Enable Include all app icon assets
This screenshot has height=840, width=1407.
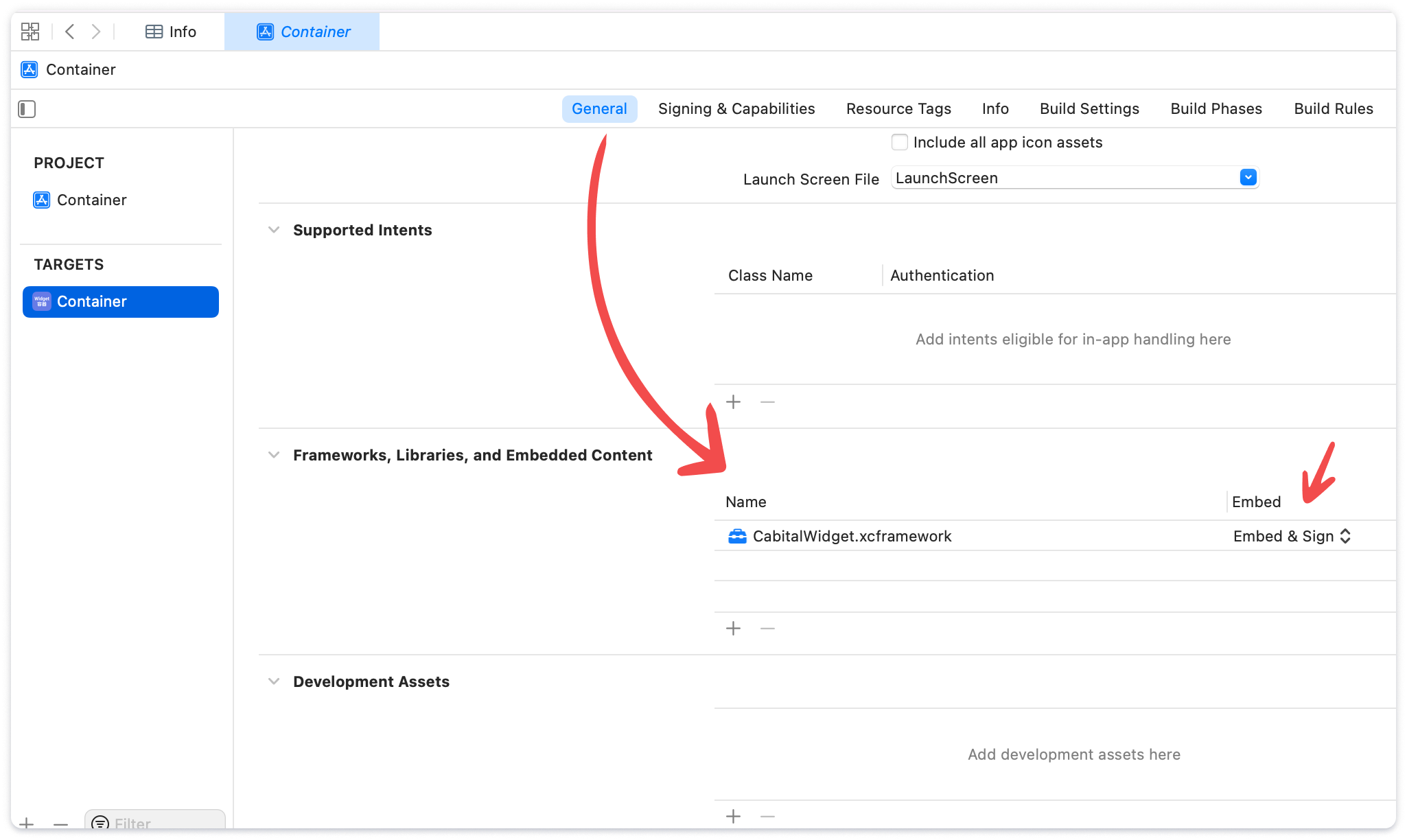tap(899, 142)
